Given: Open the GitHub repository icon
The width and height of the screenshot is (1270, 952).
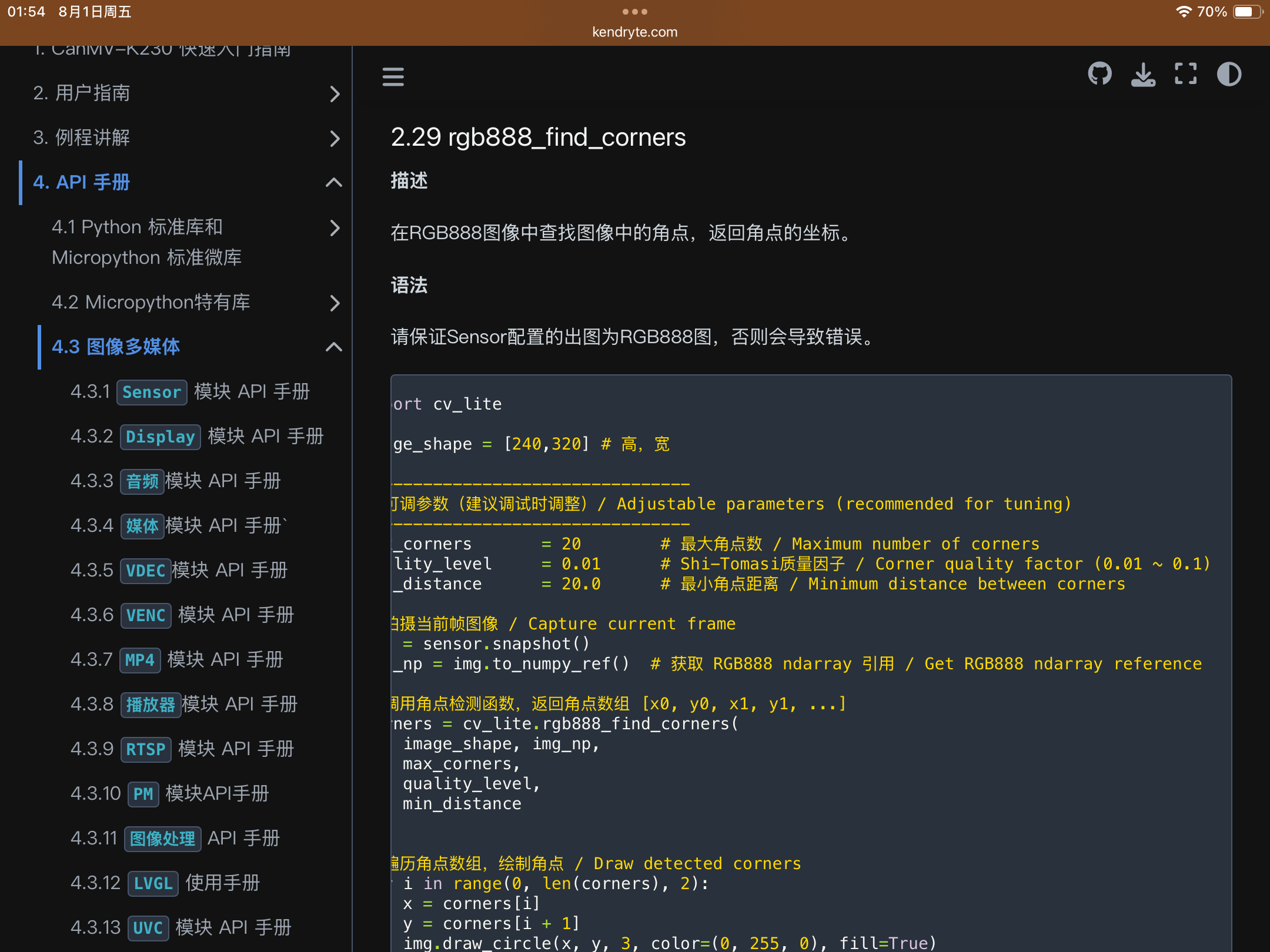Looking at the screenshot, I should 1099,75.
